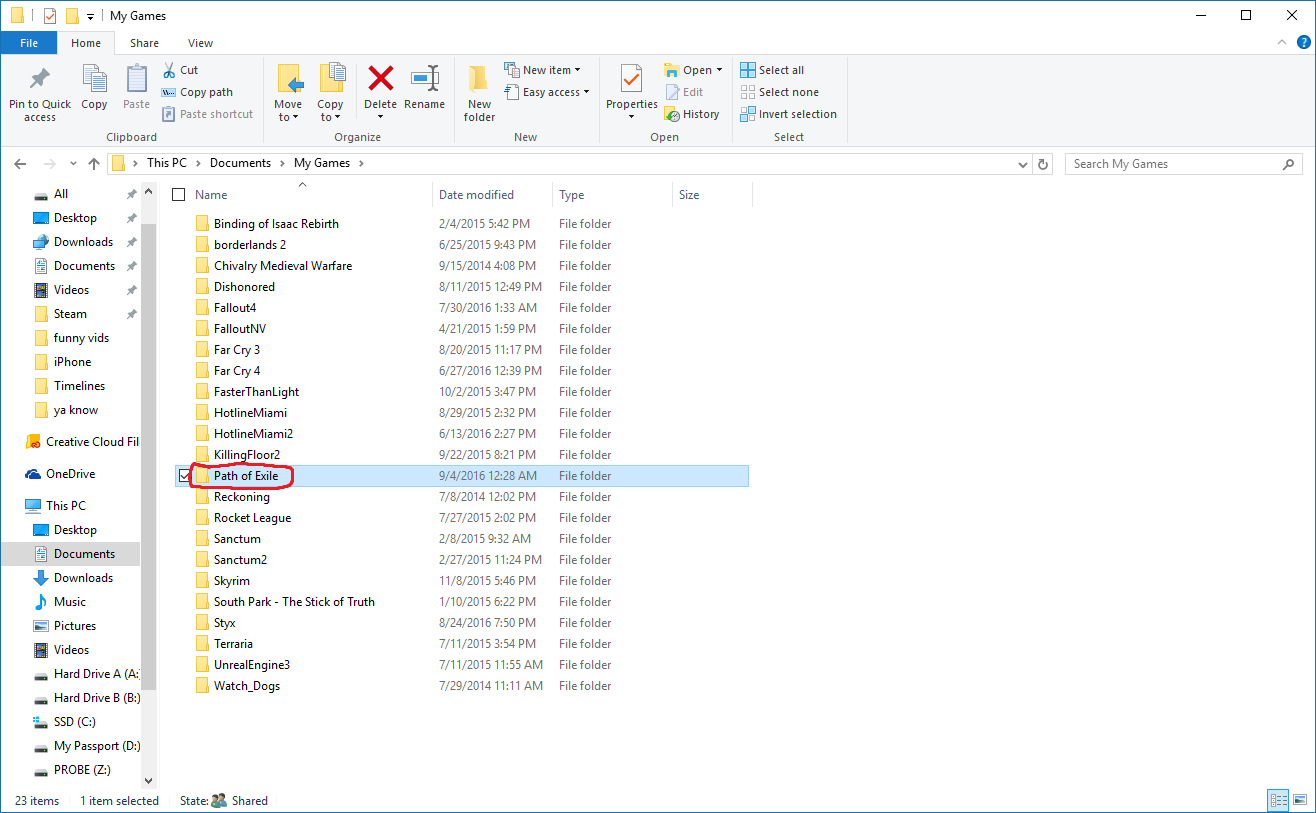The image size is (1316, 813).
Task: Click the Copy icon in Clipboard group
Action: click(94, 79)
